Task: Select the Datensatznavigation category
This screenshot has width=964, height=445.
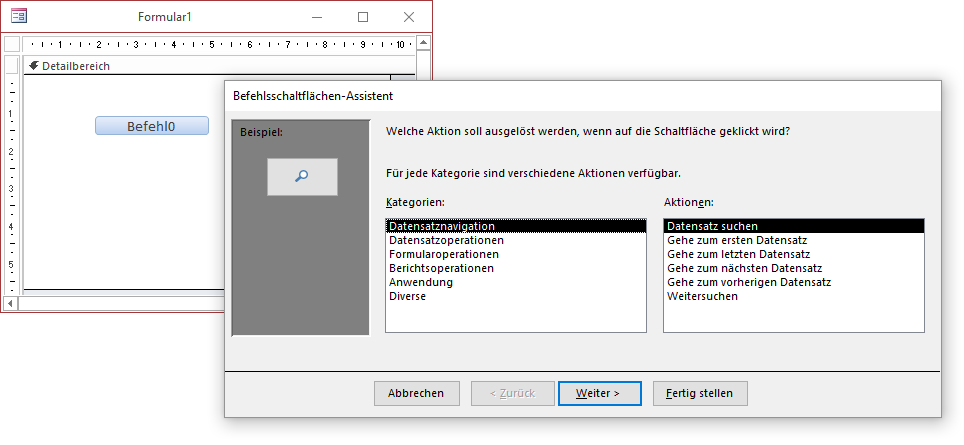Action: [x=516, y=226]
